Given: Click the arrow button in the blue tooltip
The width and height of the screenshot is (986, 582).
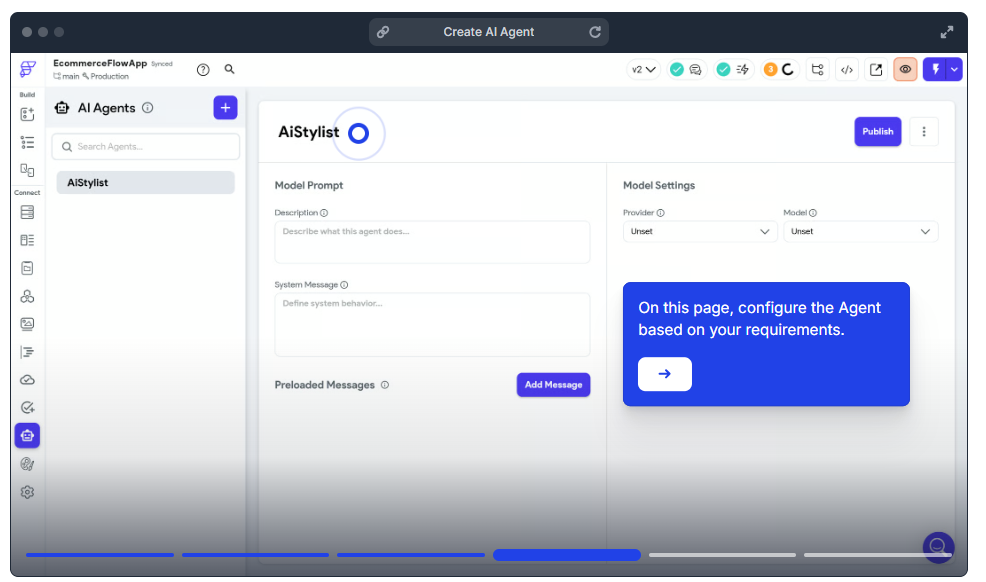Looking at the screenshot, I should 665,374.
